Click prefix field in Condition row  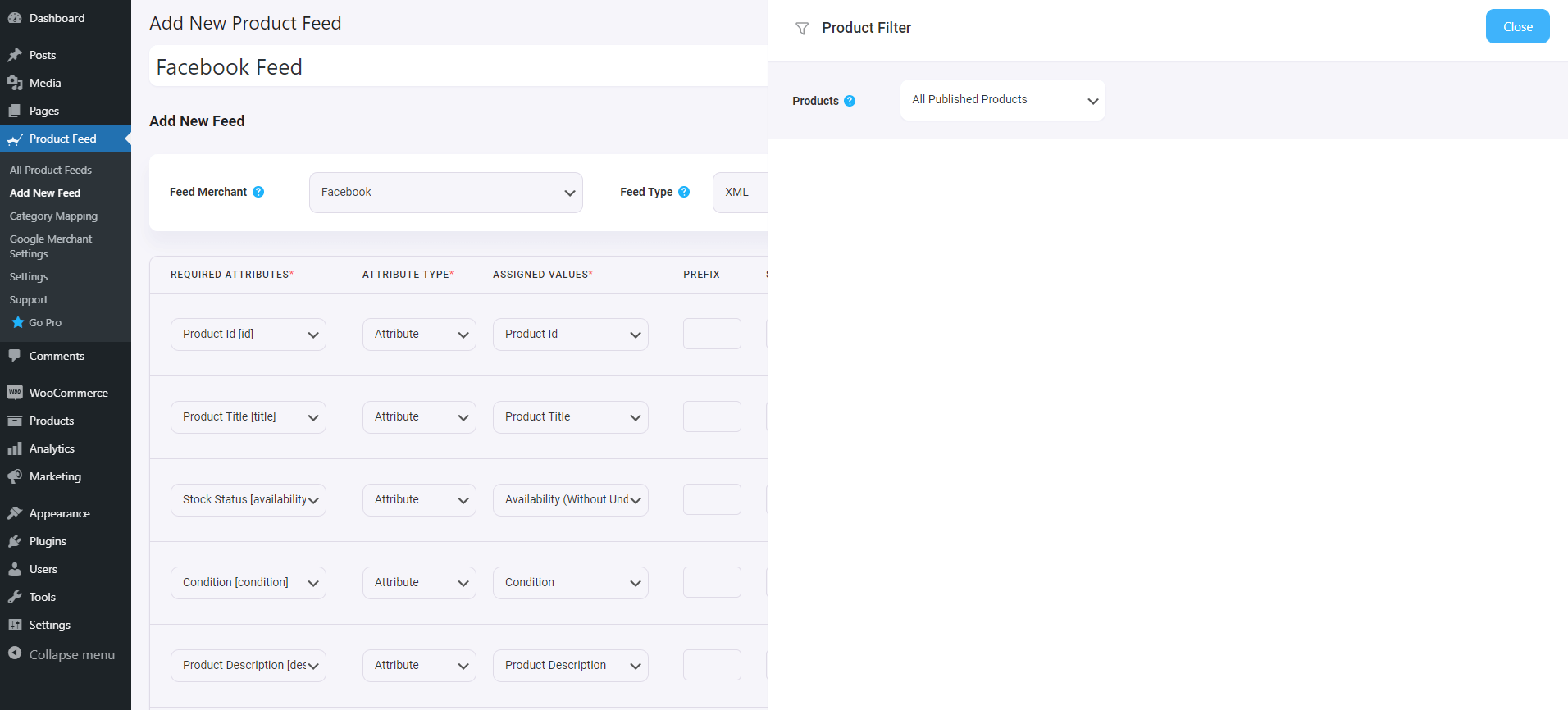coord(712,582)
